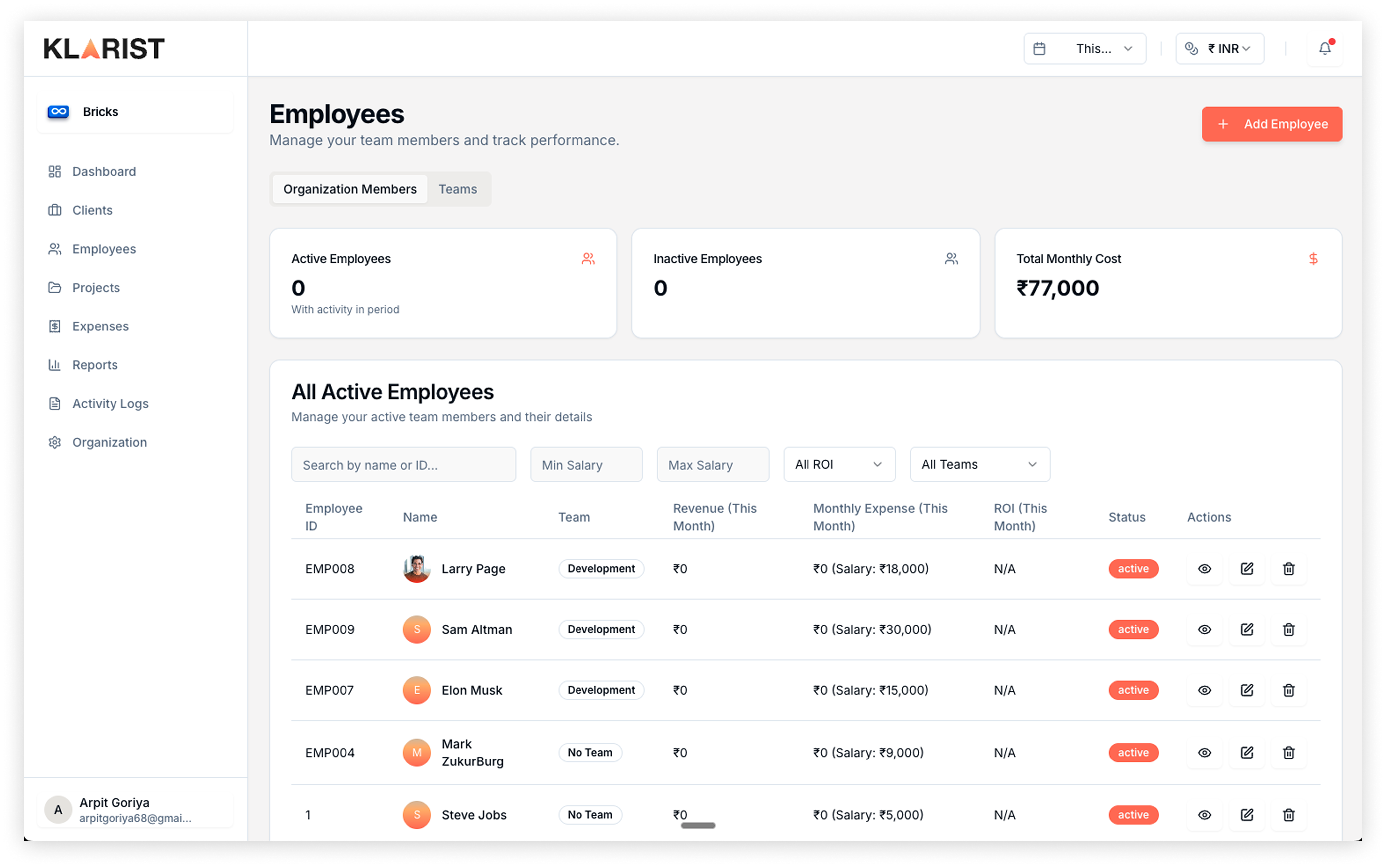The width and height of the screenshot is (1386, 868).
Task: Click Steve Jobs' avatar circle
Action: click(x=417, y=815)
